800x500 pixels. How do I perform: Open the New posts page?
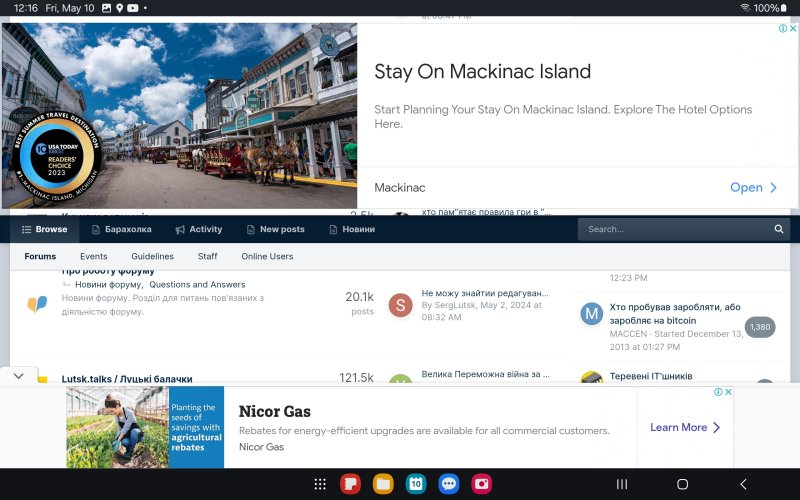click(276, 230)
